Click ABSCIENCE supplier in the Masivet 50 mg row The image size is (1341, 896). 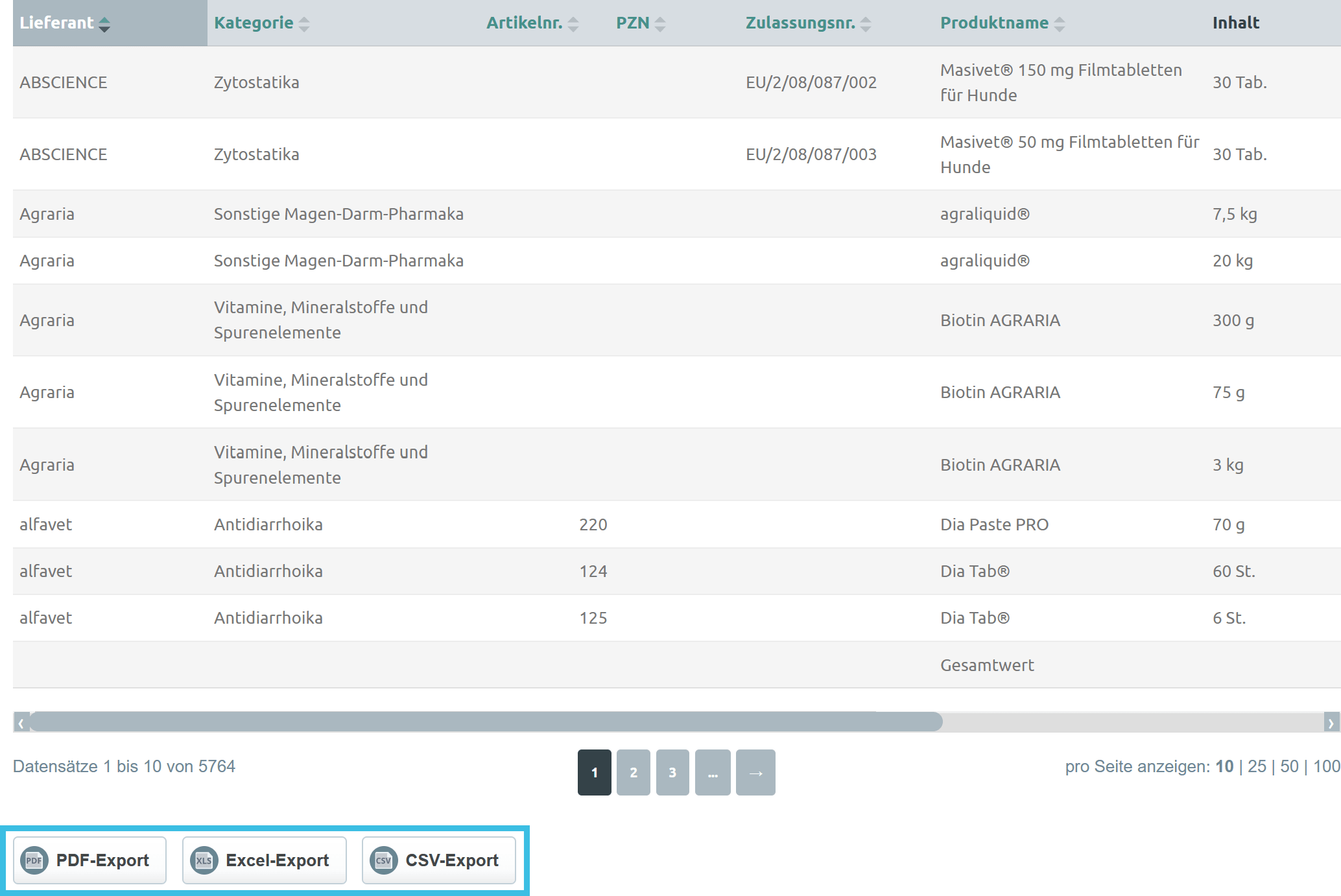click(x=64, y=154)
